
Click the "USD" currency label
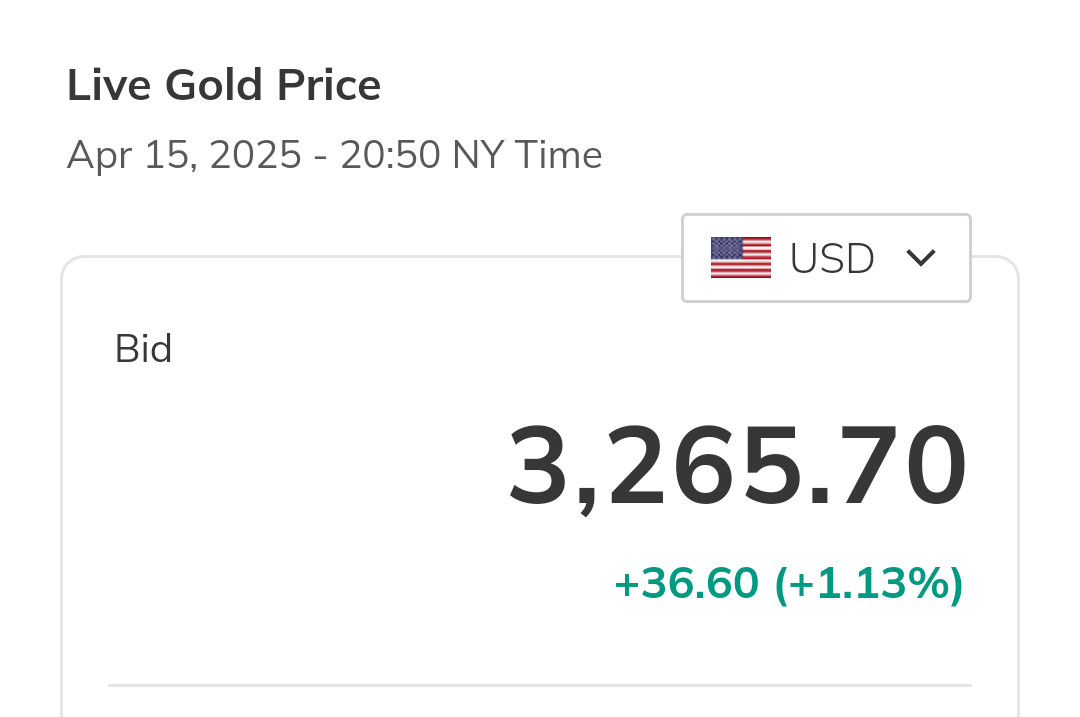coord(832,259)
